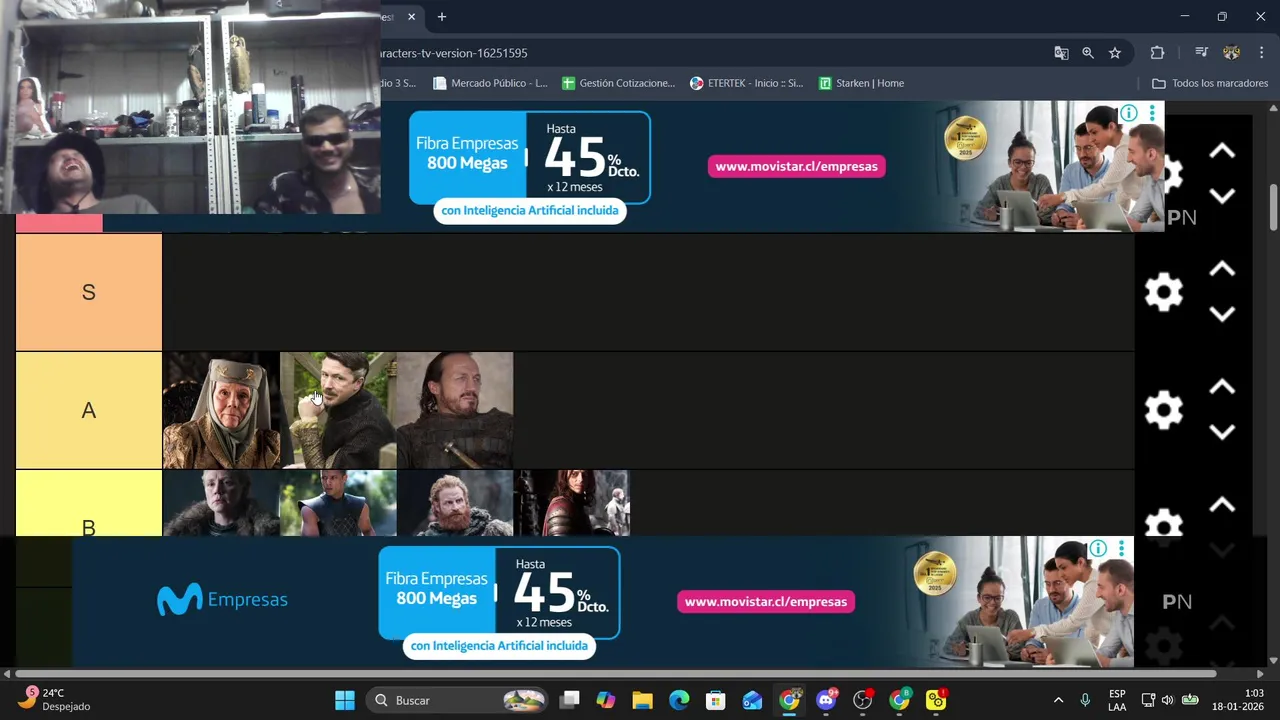Viewport: 1280px width, 720px height.
Task: Open OBS Studio from the taskbar
Action: pyautogui.click(x=863, y=700)
